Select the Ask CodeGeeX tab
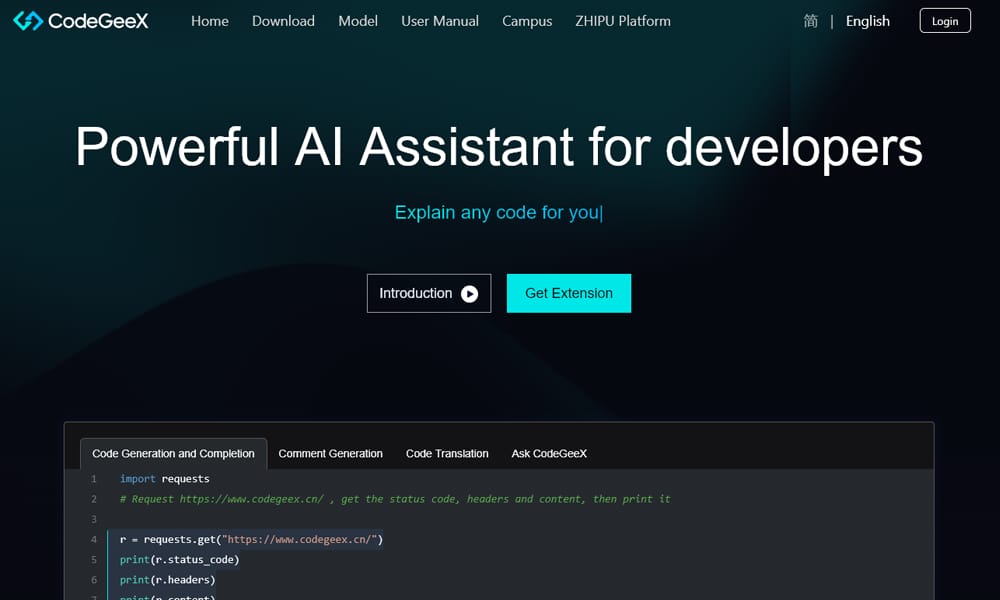Screen dimensions: 1000x600 tap(548, 453)
